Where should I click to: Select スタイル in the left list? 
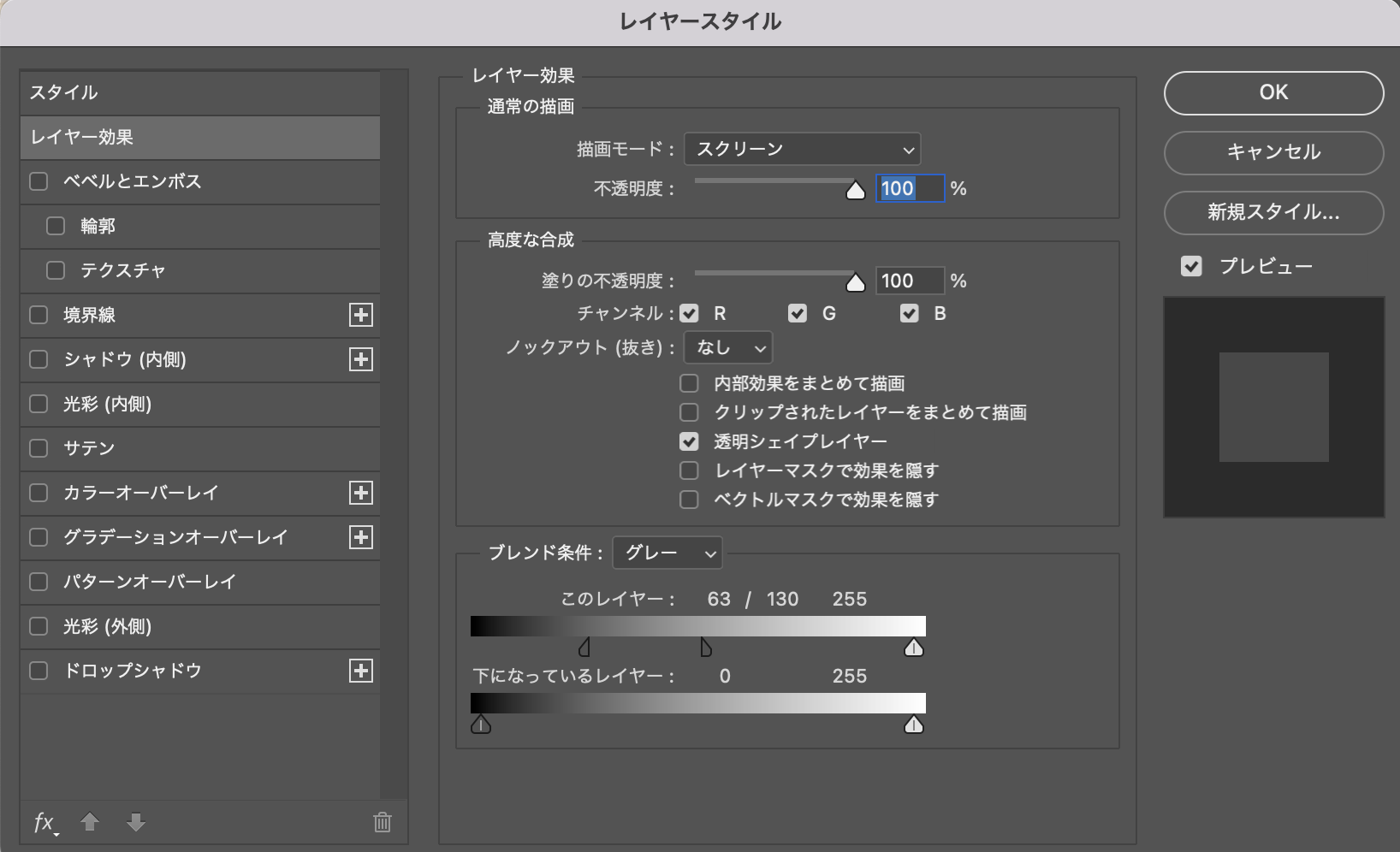click(x=199, y=92)
